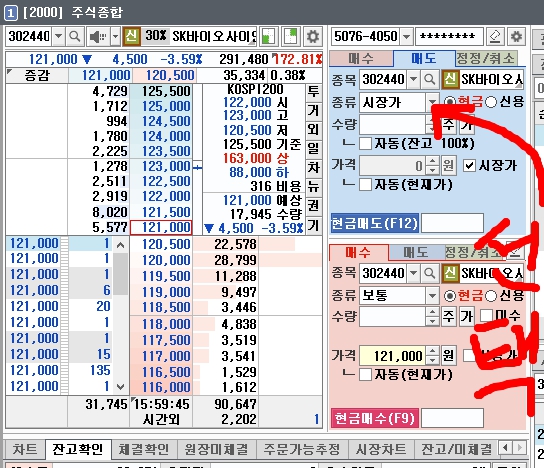Select the 신용 radio in the sell panel
The height and width of the screenshot is (468, 544).
click(x=491, y=102)
